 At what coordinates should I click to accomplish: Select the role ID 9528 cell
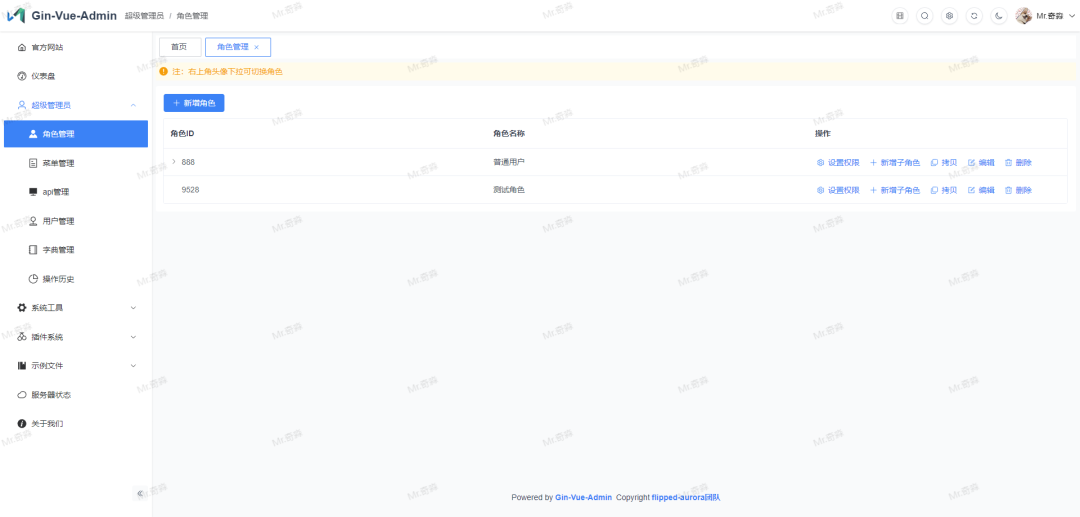190,189
